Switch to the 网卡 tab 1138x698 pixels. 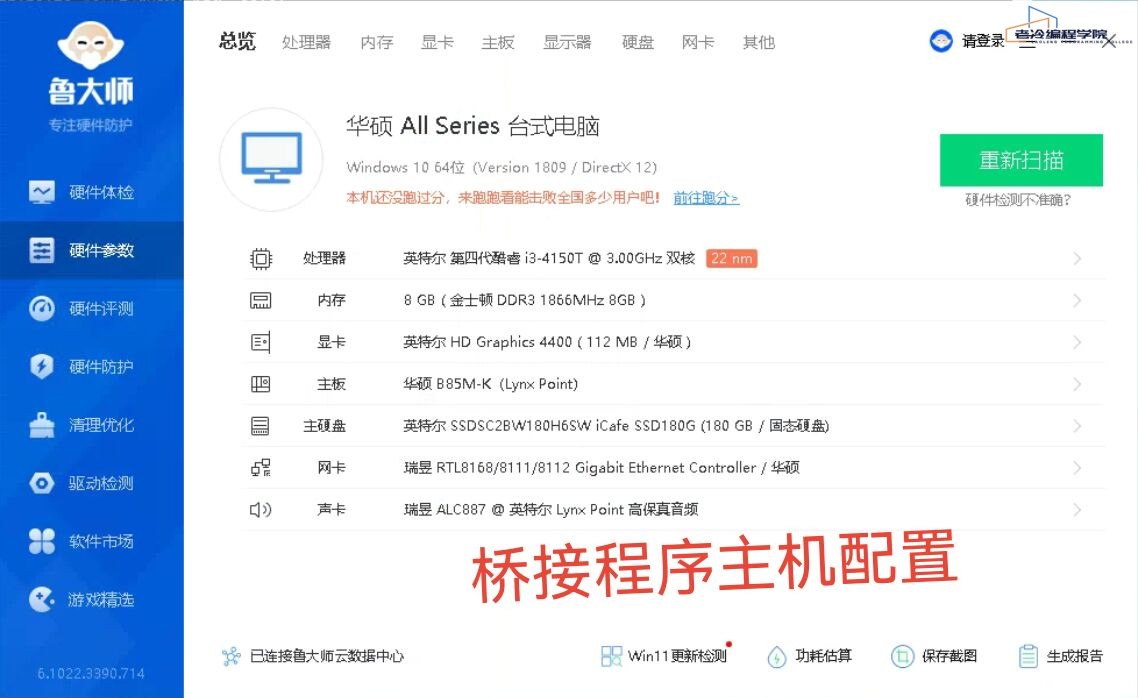coord(698,42)
